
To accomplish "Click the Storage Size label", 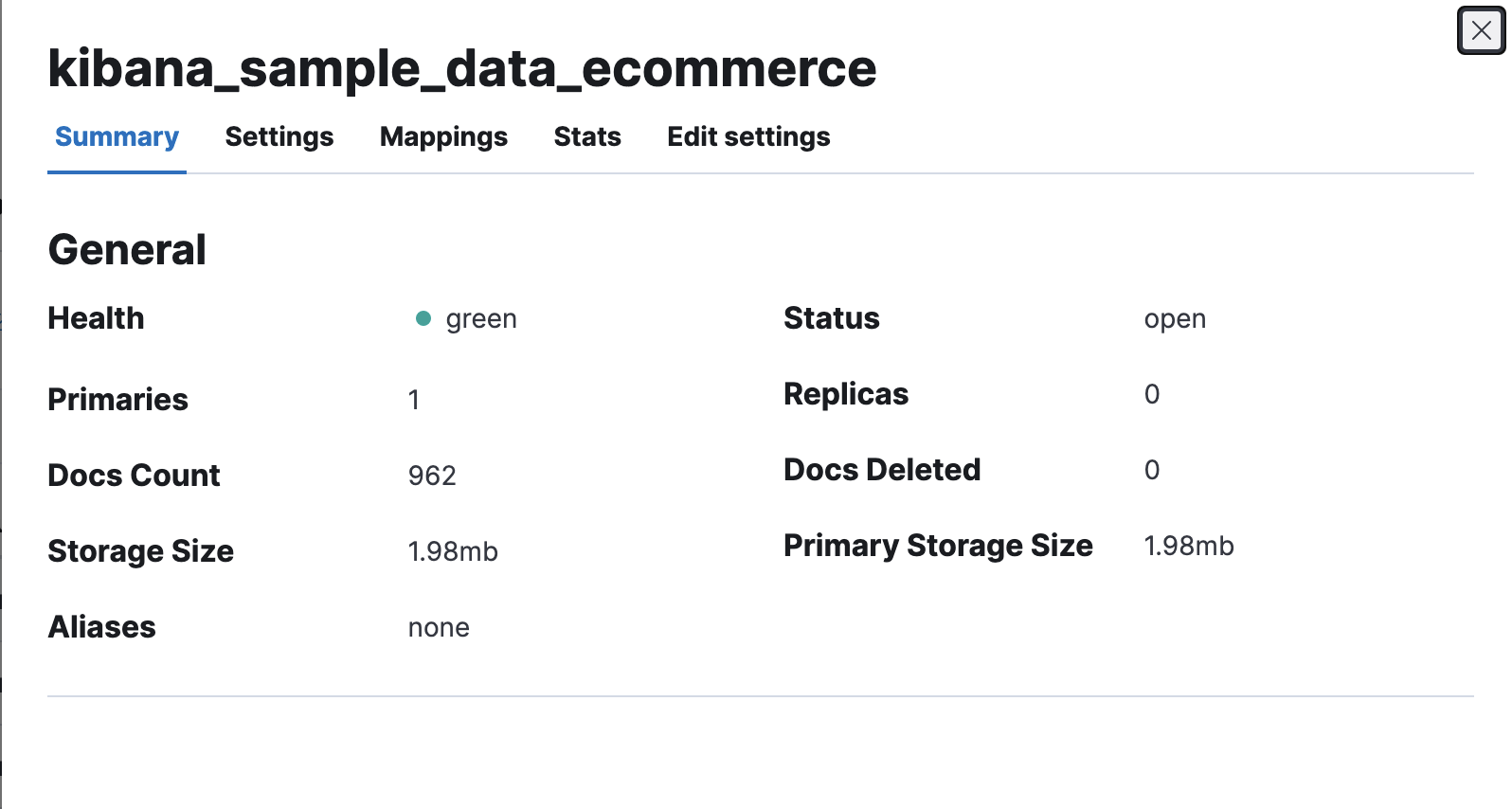I will click(140, 551).
